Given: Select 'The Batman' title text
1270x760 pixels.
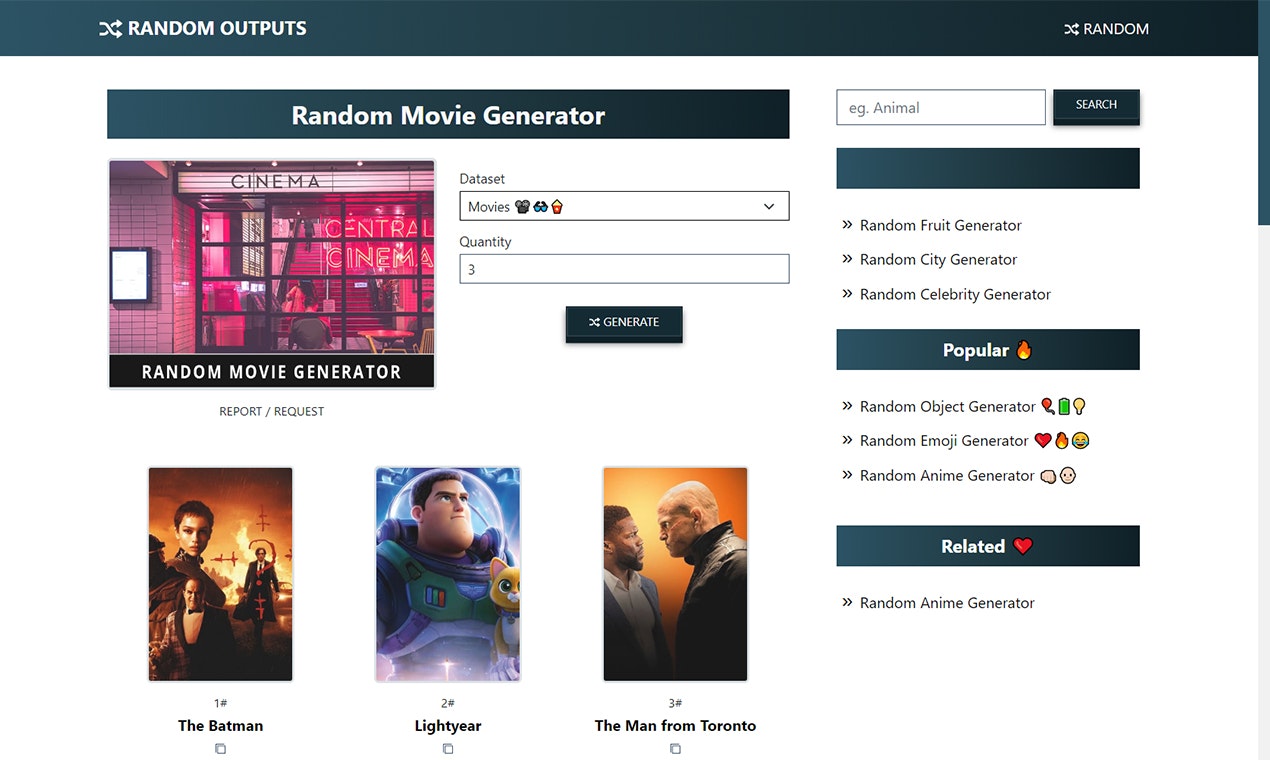Looking at the screenshot, I should [x=221, y=726].
